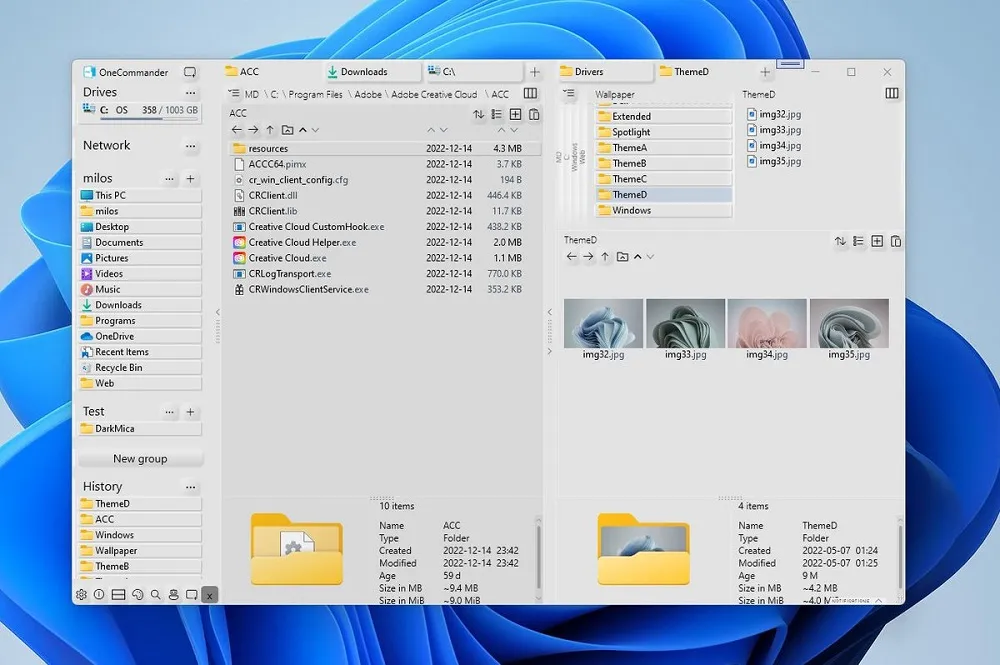Image resolution: width=1000 pixels, height=665 pixels.
Task: Close sidebar with the x button
Action: click(209, 595)
